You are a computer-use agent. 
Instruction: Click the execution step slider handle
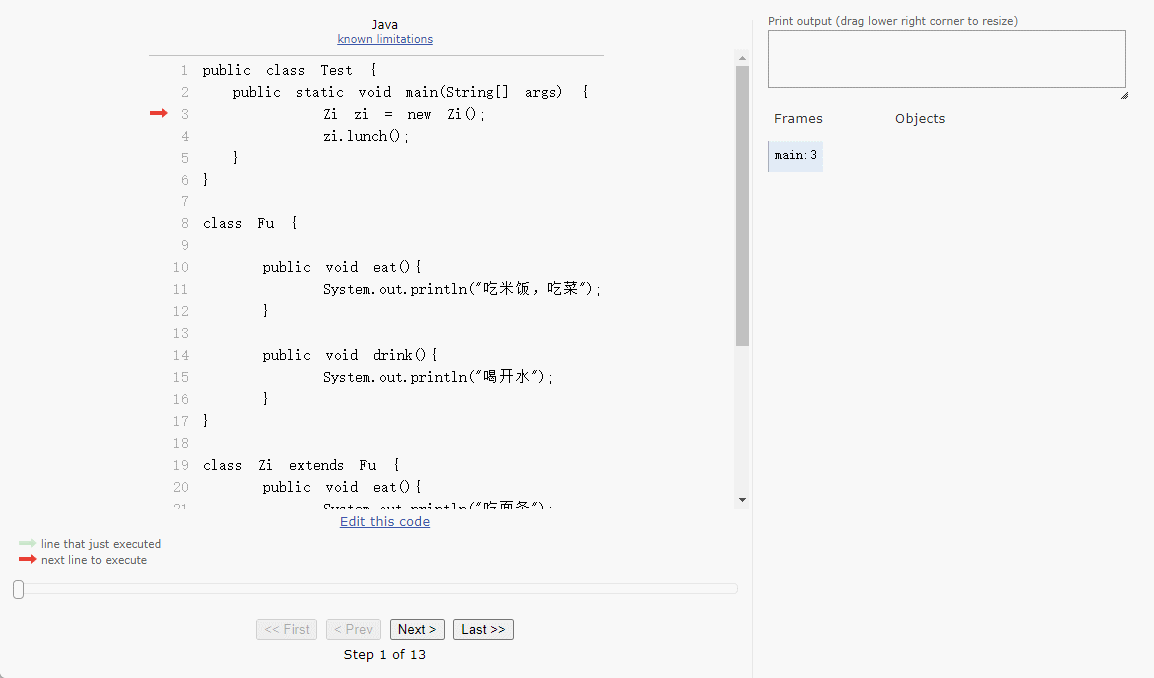click(x=18, y=590)
